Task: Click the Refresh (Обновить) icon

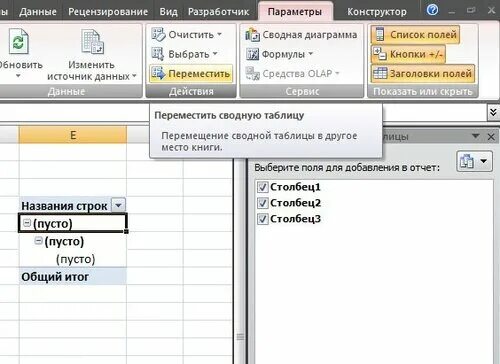Action: tap(19, 41)
